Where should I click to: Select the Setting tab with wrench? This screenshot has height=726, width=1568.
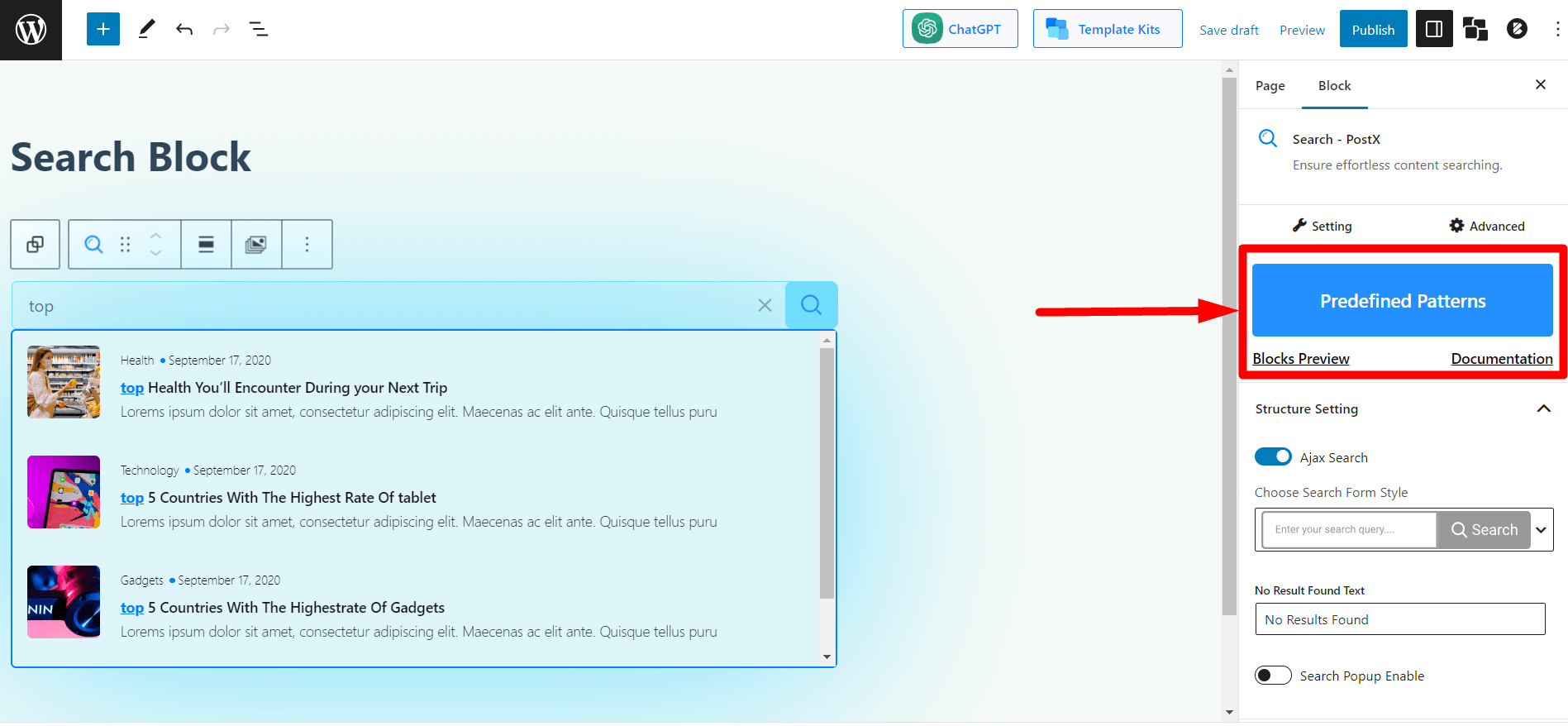(1323, 226)
